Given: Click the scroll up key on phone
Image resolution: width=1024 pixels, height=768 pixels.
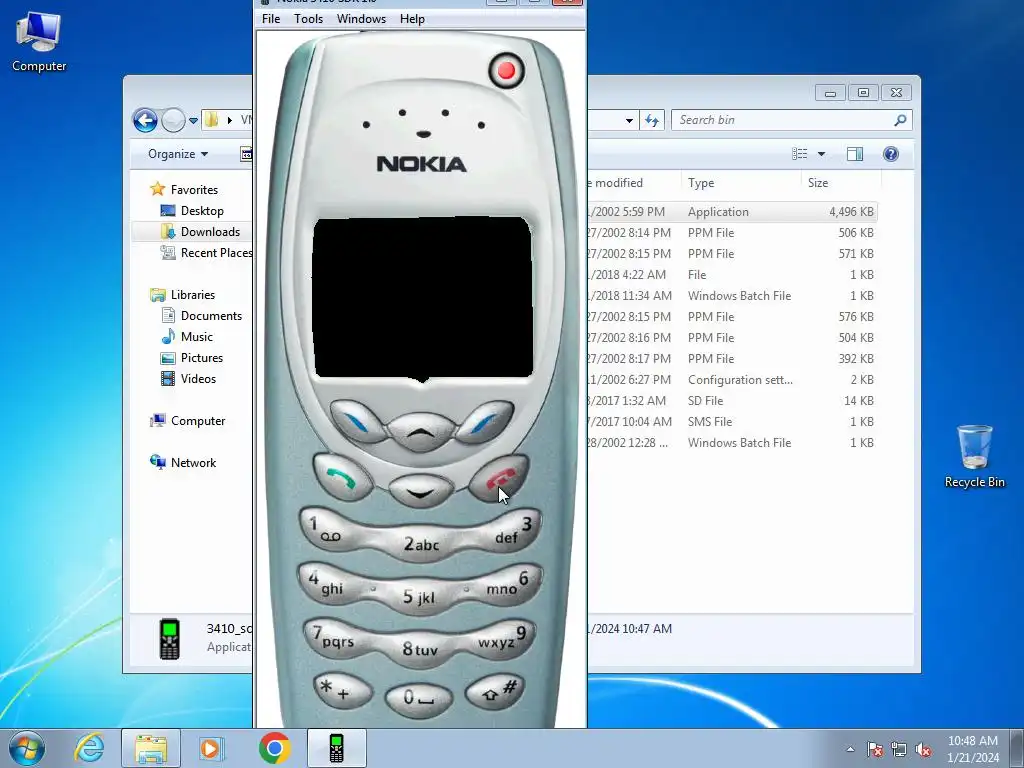Looking at the screenshot, I should pos(421,432).
